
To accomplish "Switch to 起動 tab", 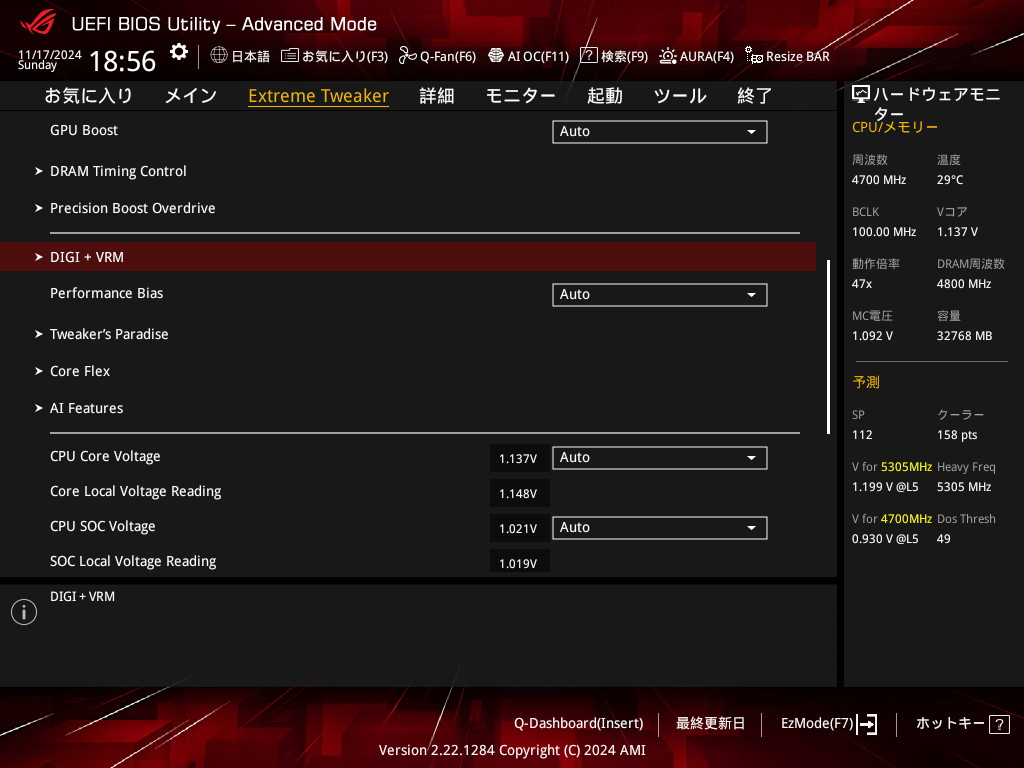I will coord(605,96).
